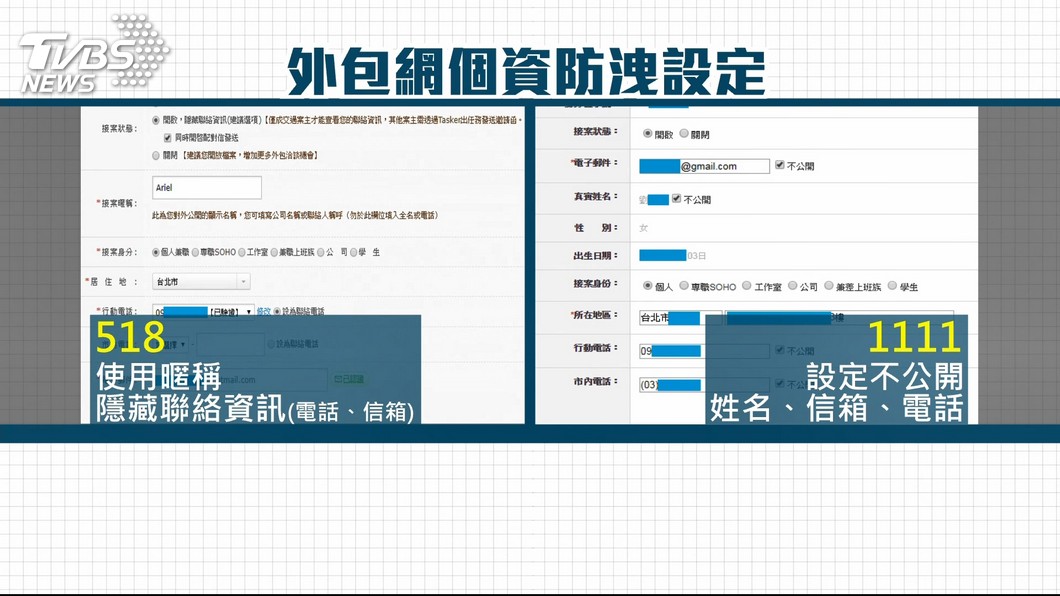
Task: Toggle 不公開 checkbox in 真實姓名 row
Action: tap(676, 199)
